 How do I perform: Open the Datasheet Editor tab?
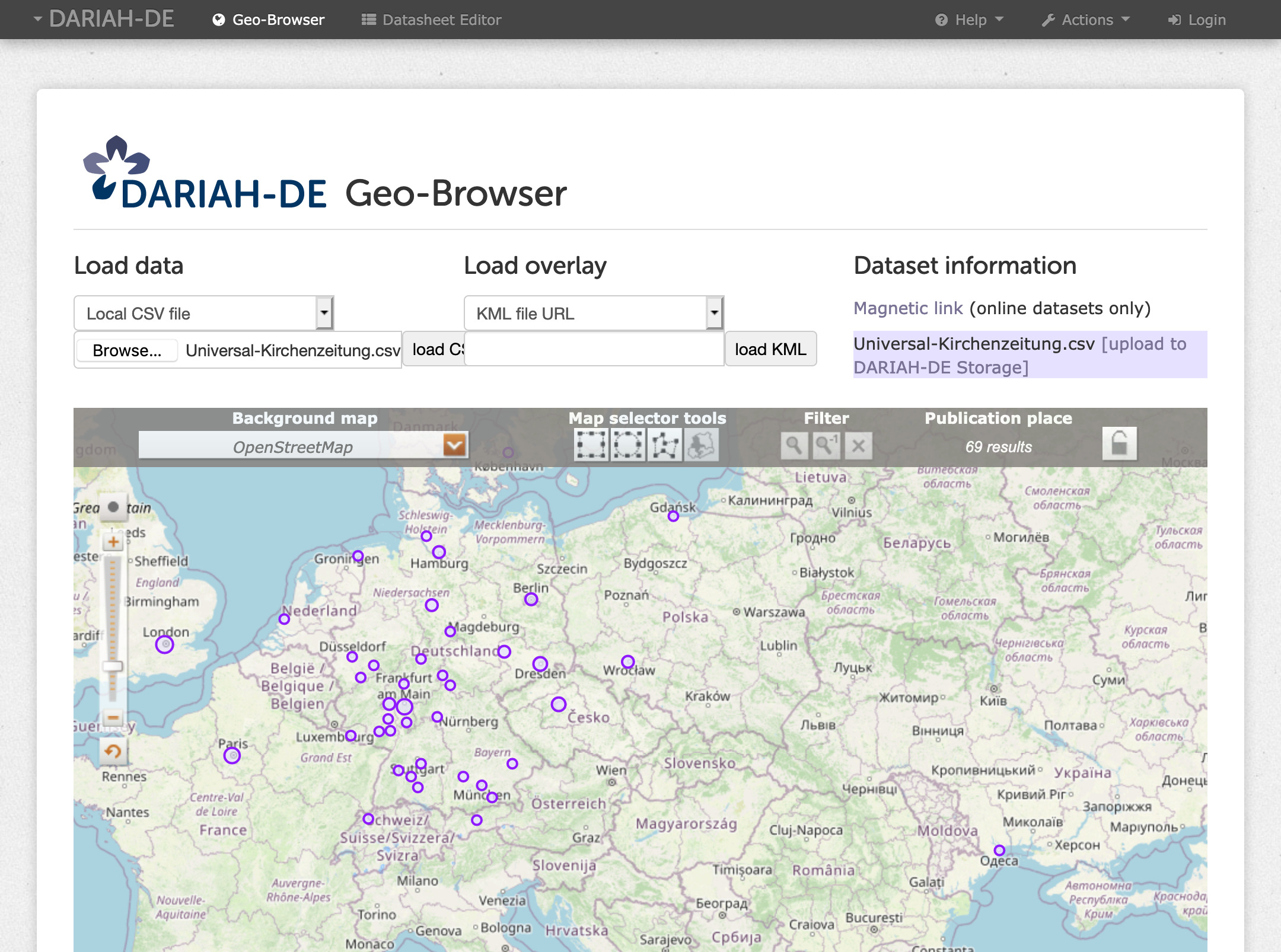432,20
